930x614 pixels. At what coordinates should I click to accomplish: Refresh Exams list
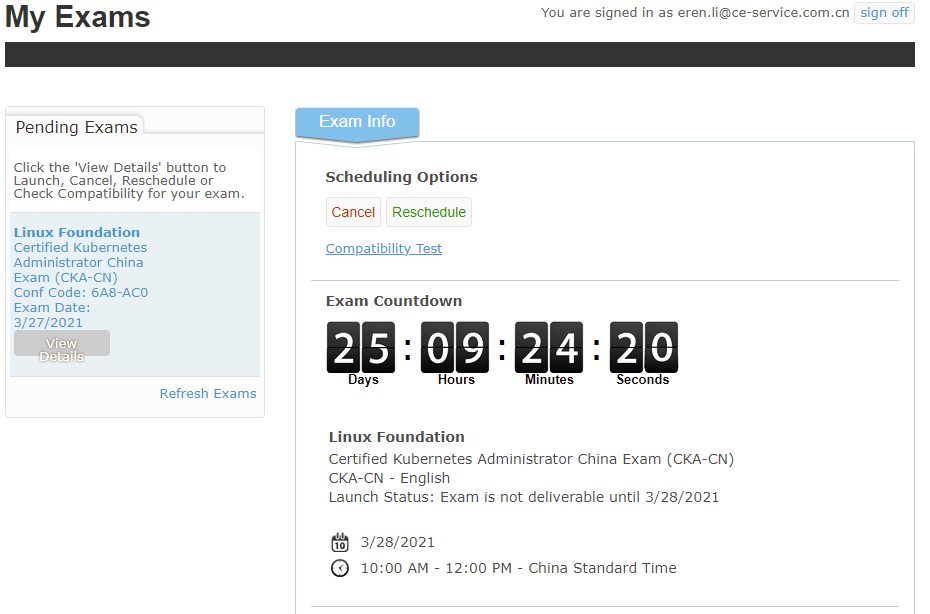tap(208, 393)
